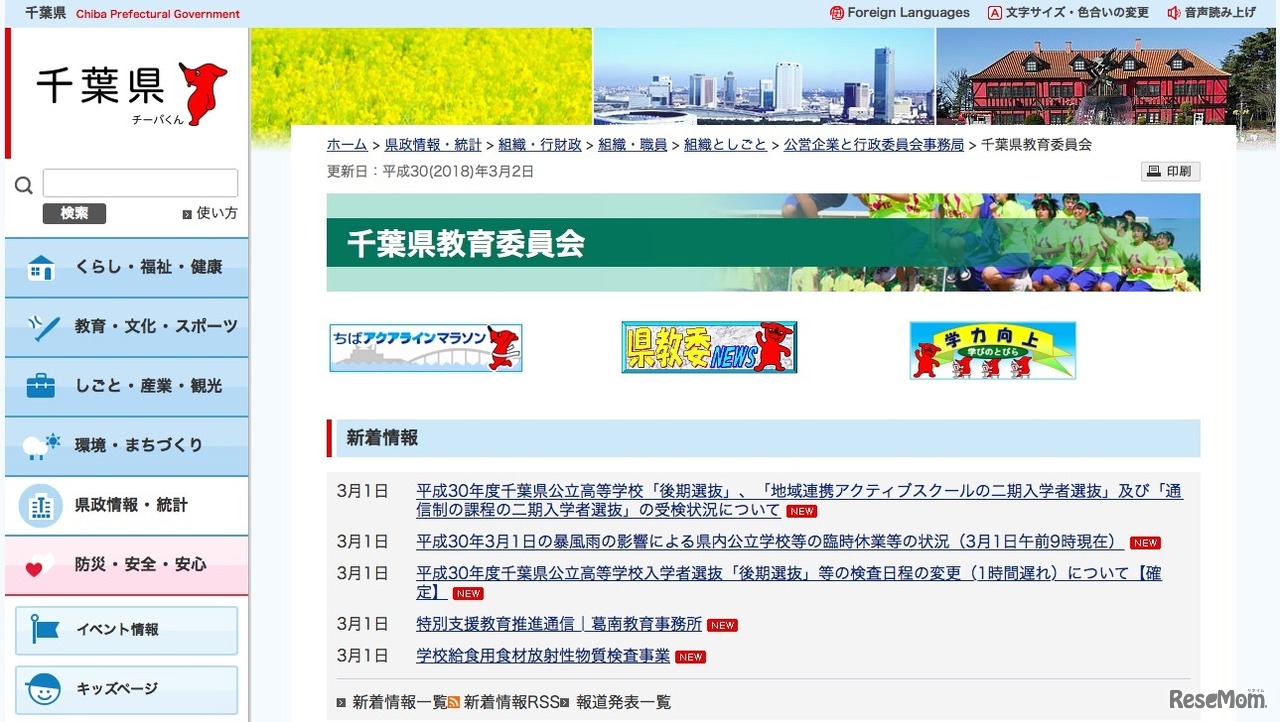
Task: Click the 音声読み上げ speaker icon
Action: [1174, 13]
